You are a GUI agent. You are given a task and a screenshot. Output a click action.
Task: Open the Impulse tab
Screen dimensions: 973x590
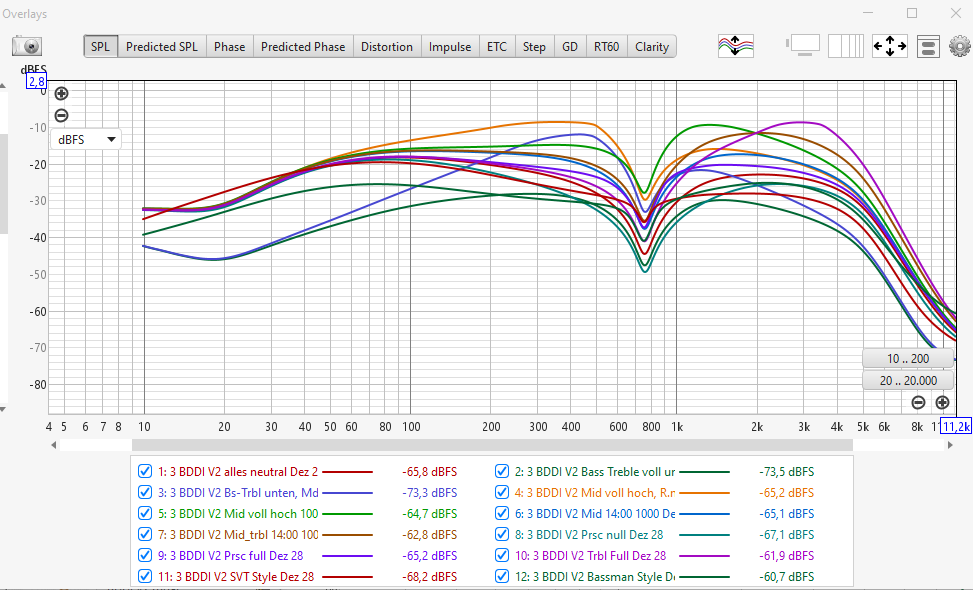(x=450, y=46)
